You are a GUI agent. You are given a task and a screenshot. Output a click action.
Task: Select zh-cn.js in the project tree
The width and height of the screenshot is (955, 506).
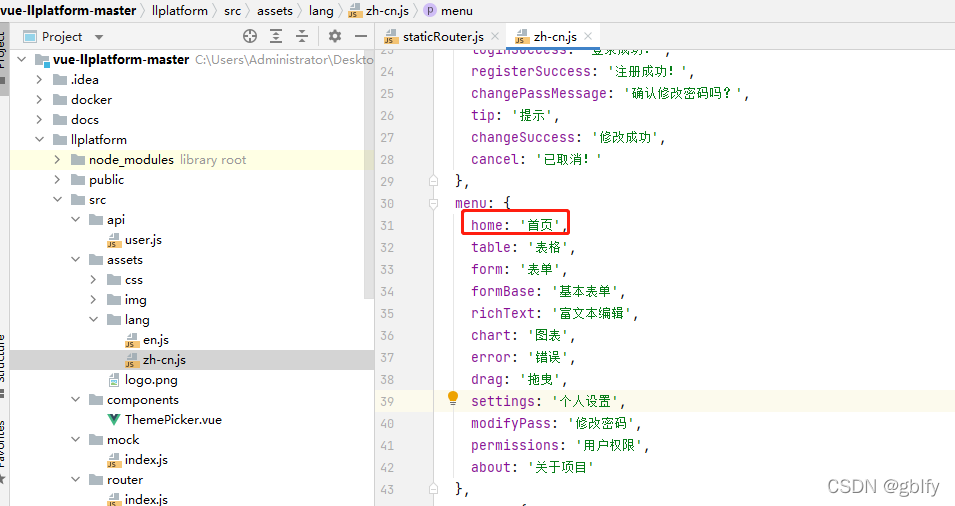[x=164, y=360]
